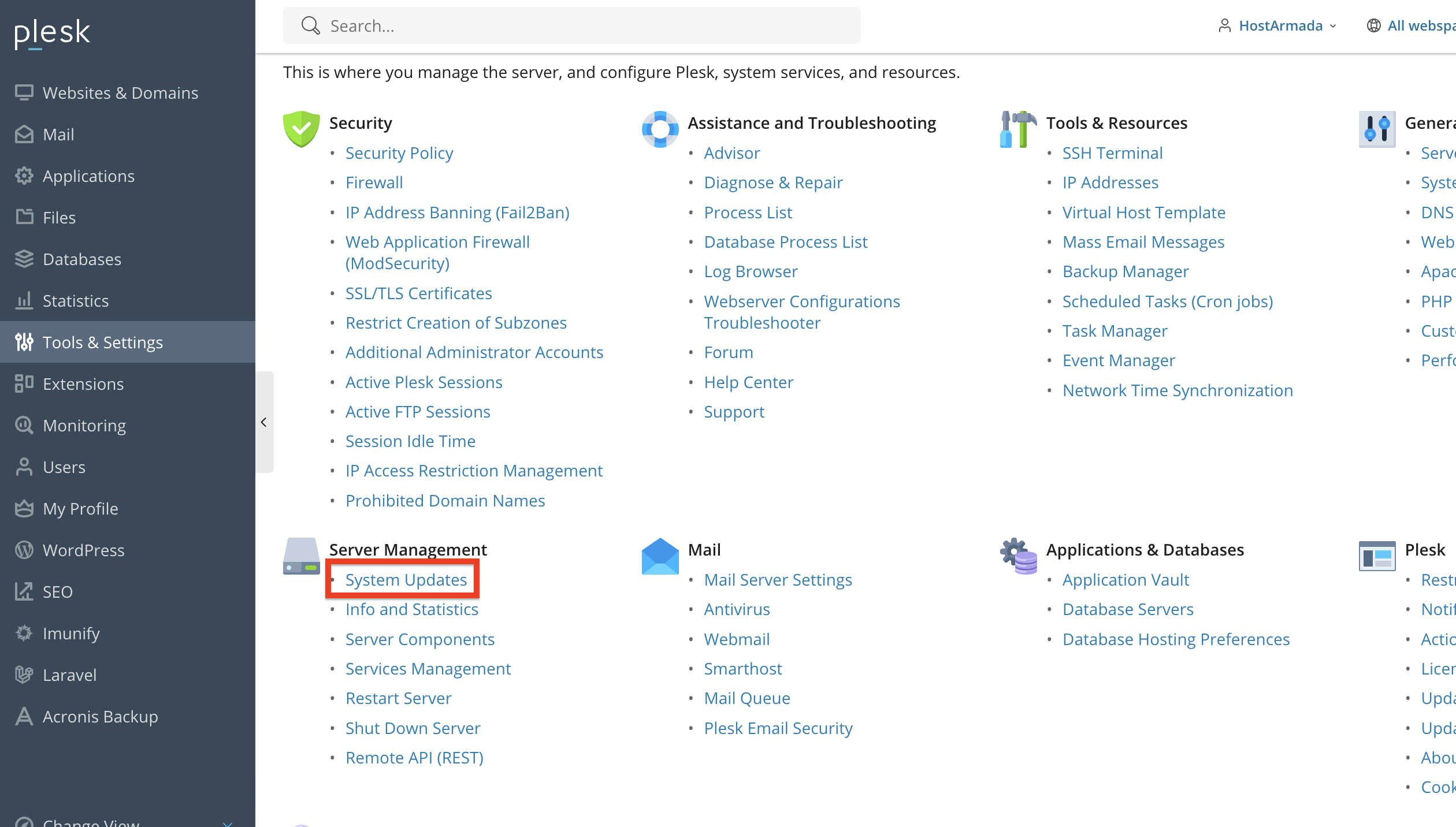Click the Files folder sidebar icon
Screen dimensions: 1456x827
24,217
